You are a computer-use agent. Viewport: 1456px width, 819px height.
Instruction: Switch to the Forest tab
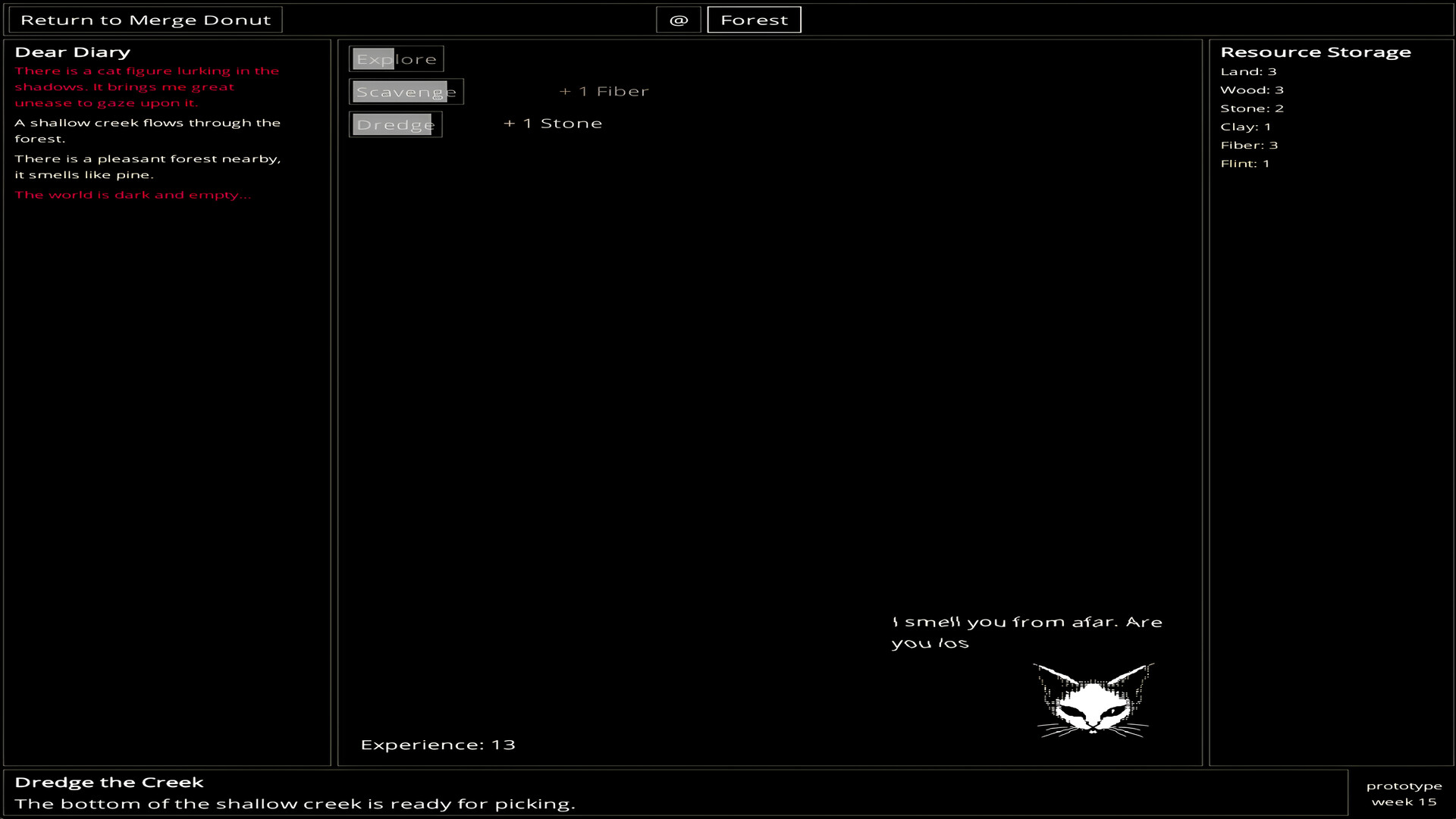click(754, 20)
